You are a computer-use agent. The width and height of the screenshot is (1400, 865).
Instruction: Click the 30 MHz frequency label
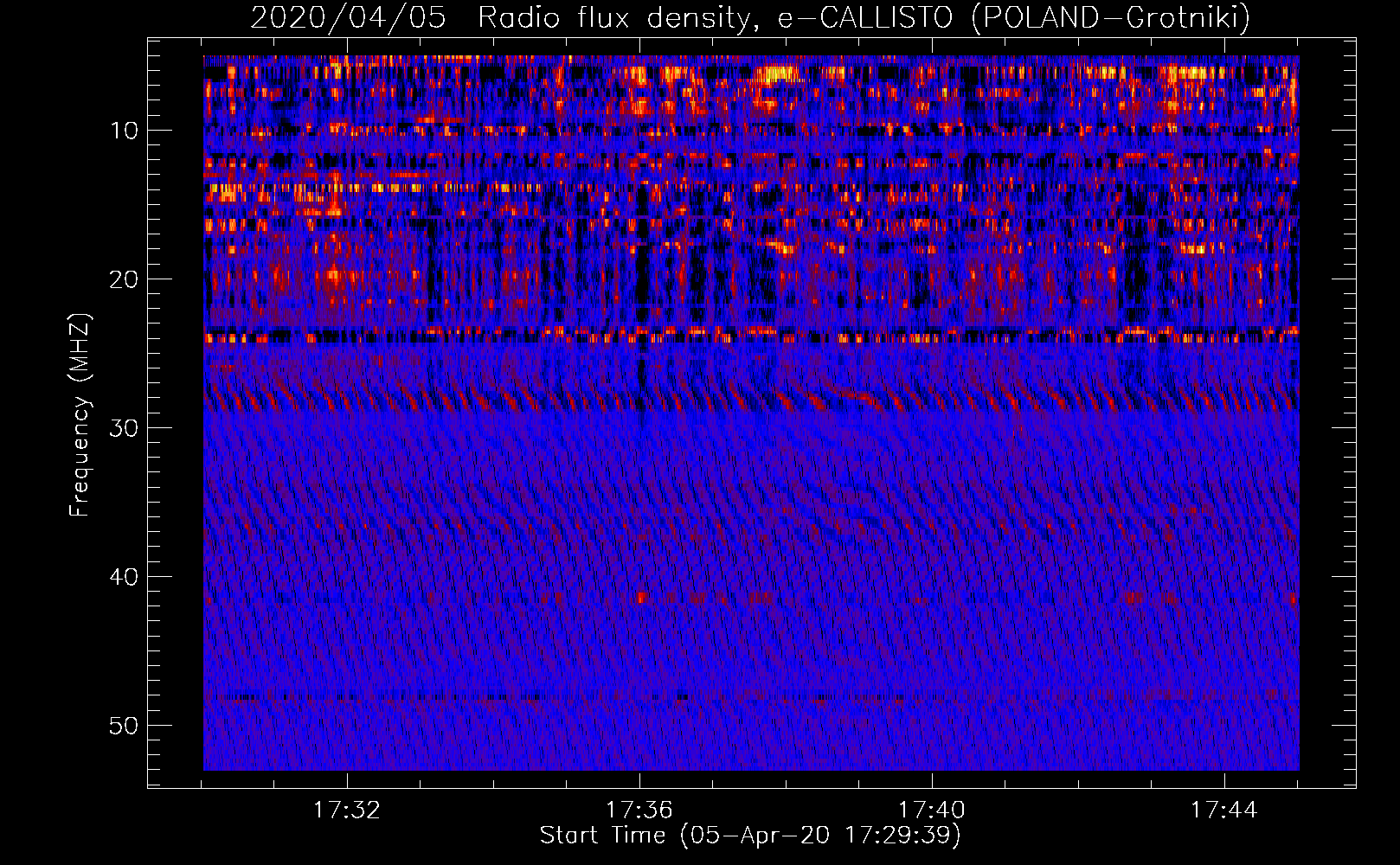pyautogui.click(x=125, y=428)
